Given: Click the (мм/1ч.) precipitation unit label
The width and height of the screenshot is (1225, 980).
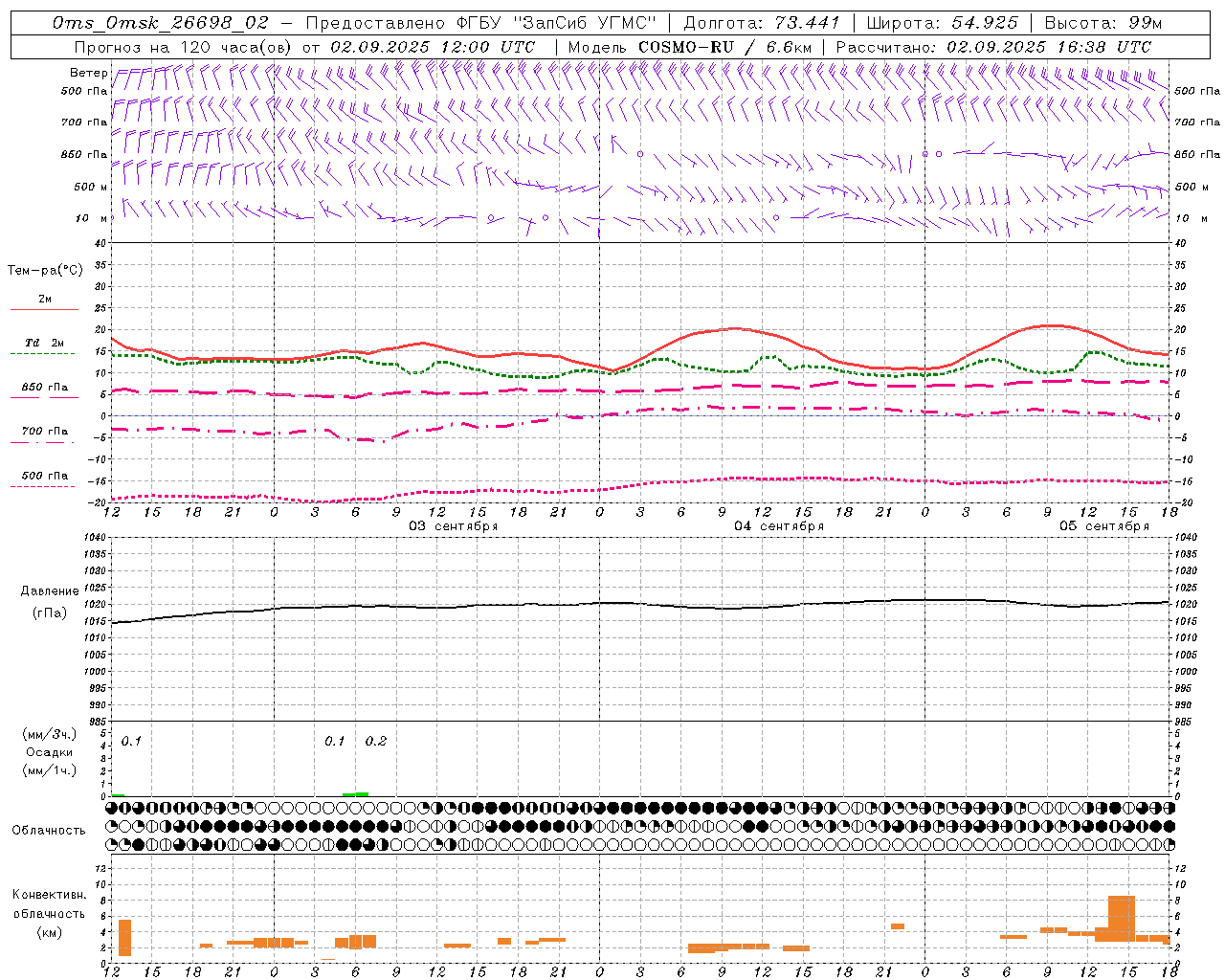Looking at the screenshot, I should pos(49,770).
